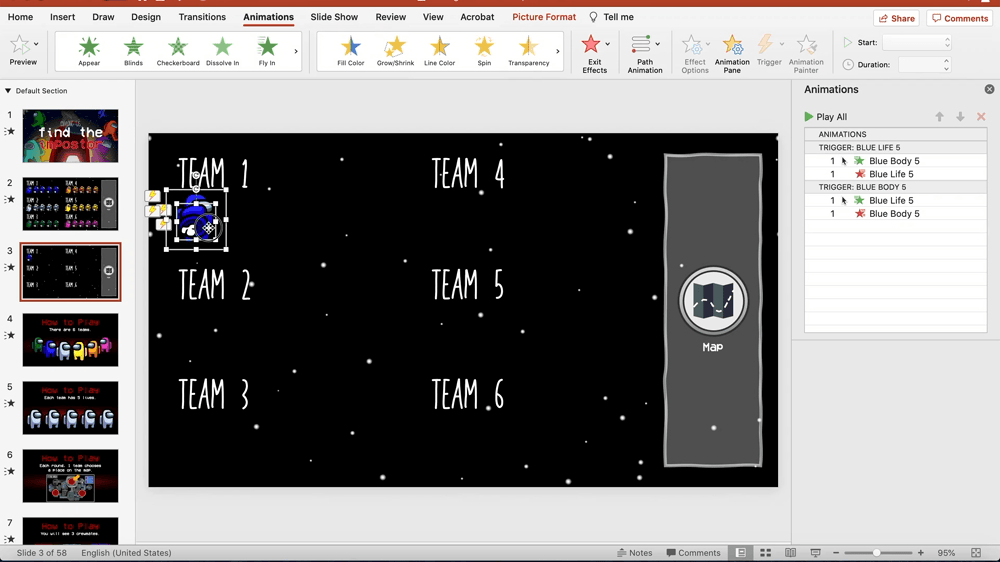The height and width of the screenshot is (562, 1000).
Task: Click the TEAM 4 text on slide
Action: coord(468,174)
